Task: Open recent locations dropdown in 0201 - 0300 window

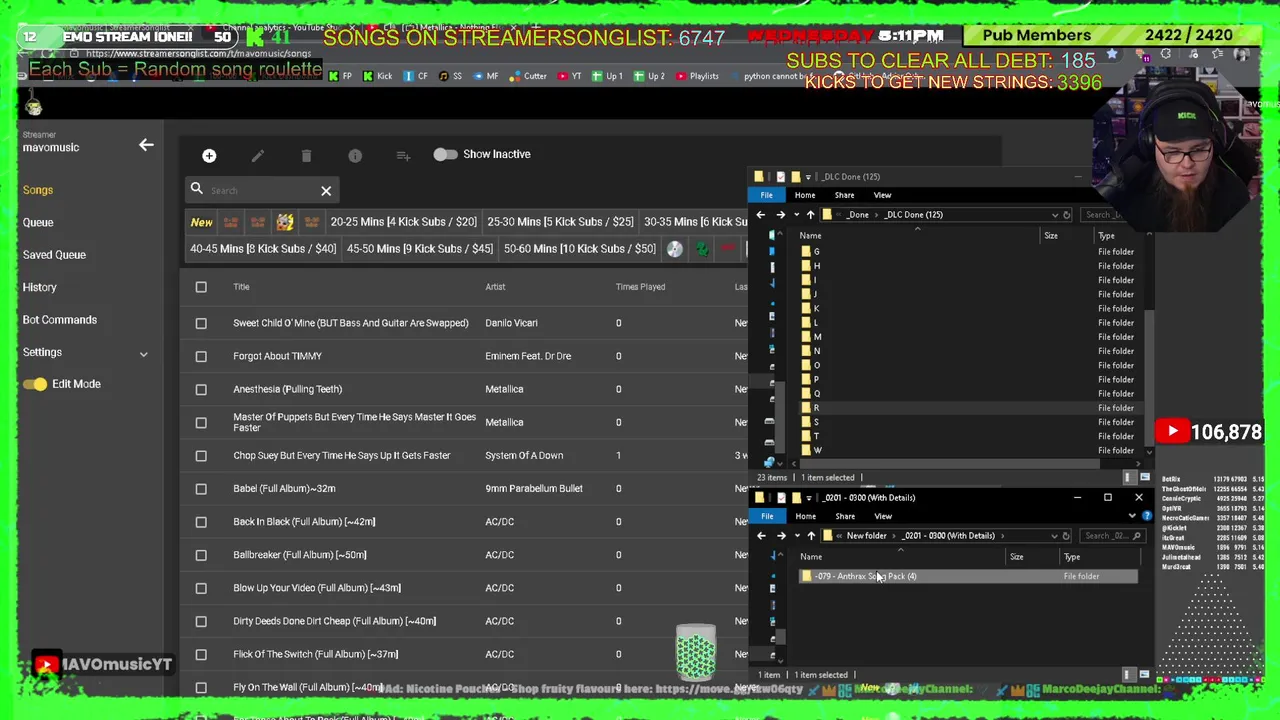Action: pyautogui.click(x=796, y=536)
